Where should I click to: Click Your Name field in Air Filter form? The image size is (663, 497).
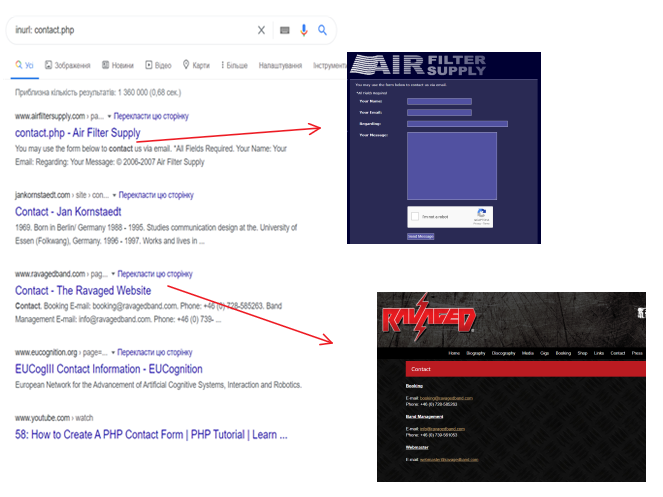tap(439, 102)
